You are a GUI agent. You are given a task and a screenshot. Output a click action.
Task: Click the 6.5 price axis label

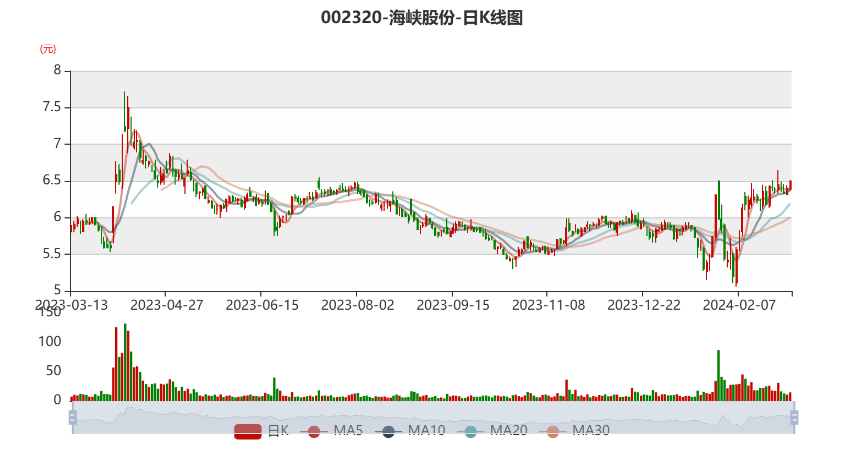click(x=52, y=181)
